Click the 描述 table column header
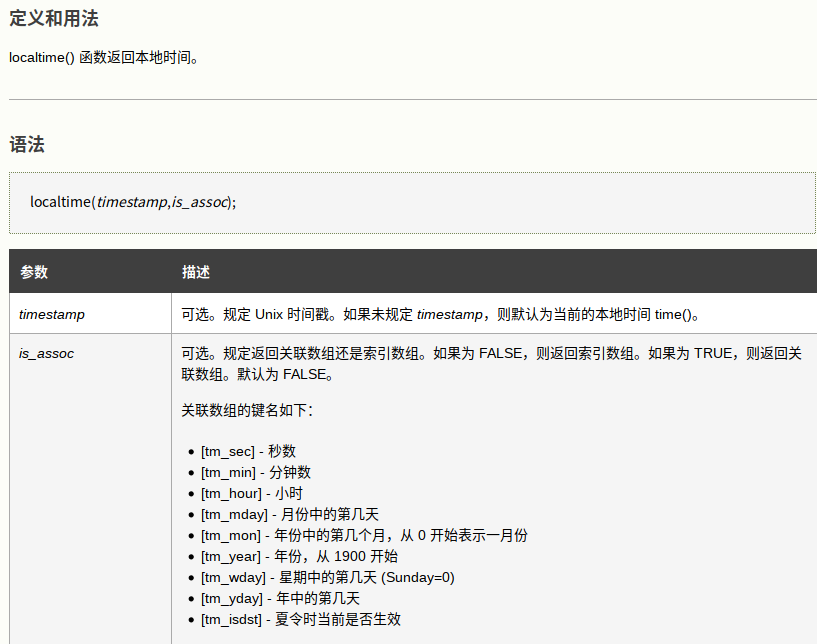 click(x=196, y=272)
